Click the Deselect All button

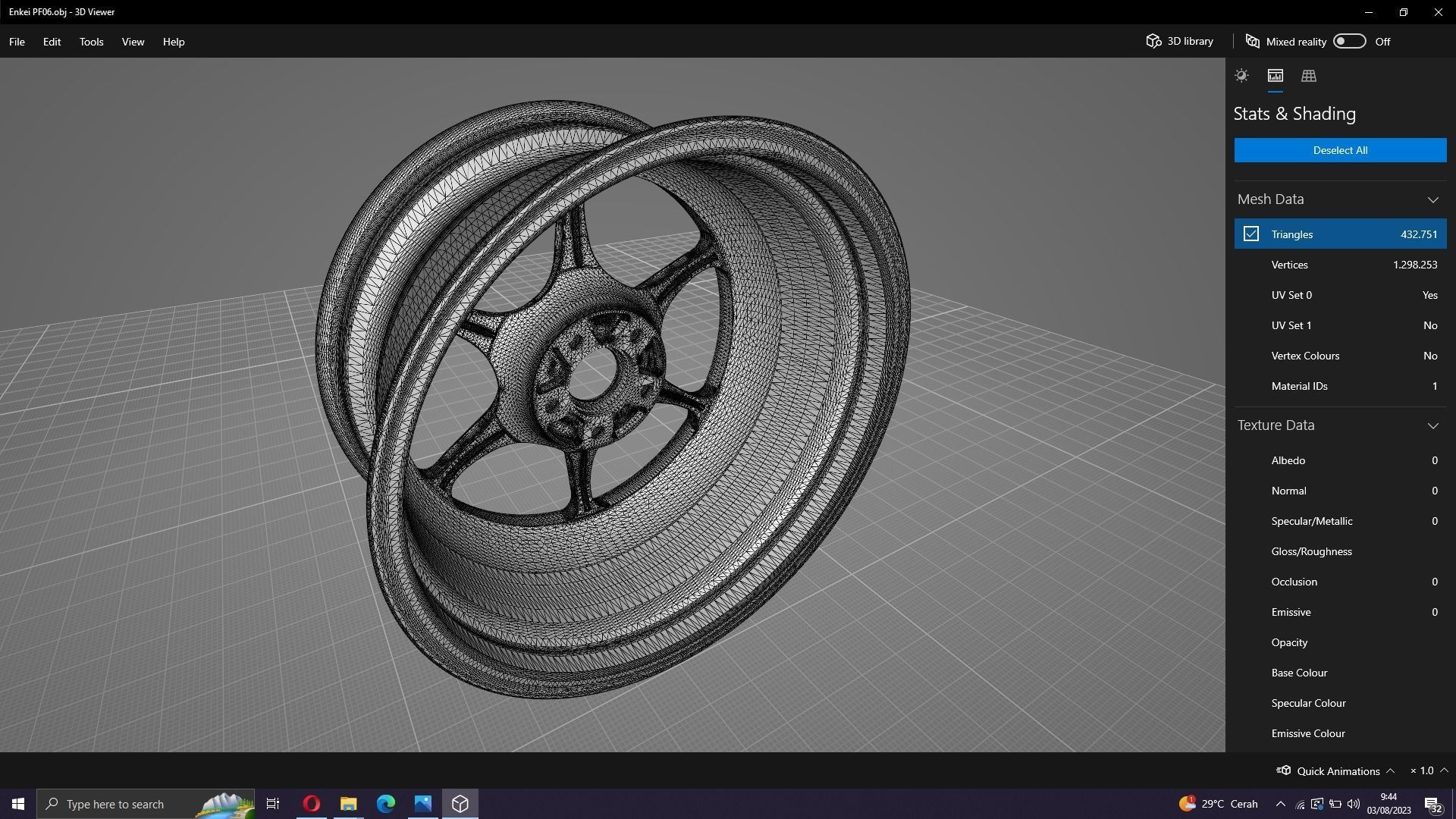[1340, 150]
